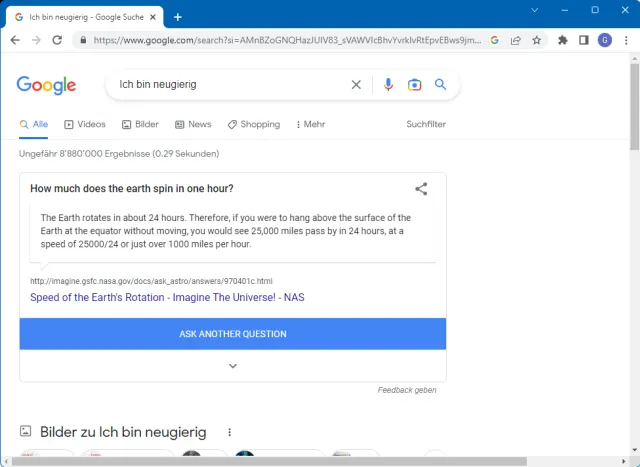
Task: Reload the current page
Action: (x=57, y=40)
